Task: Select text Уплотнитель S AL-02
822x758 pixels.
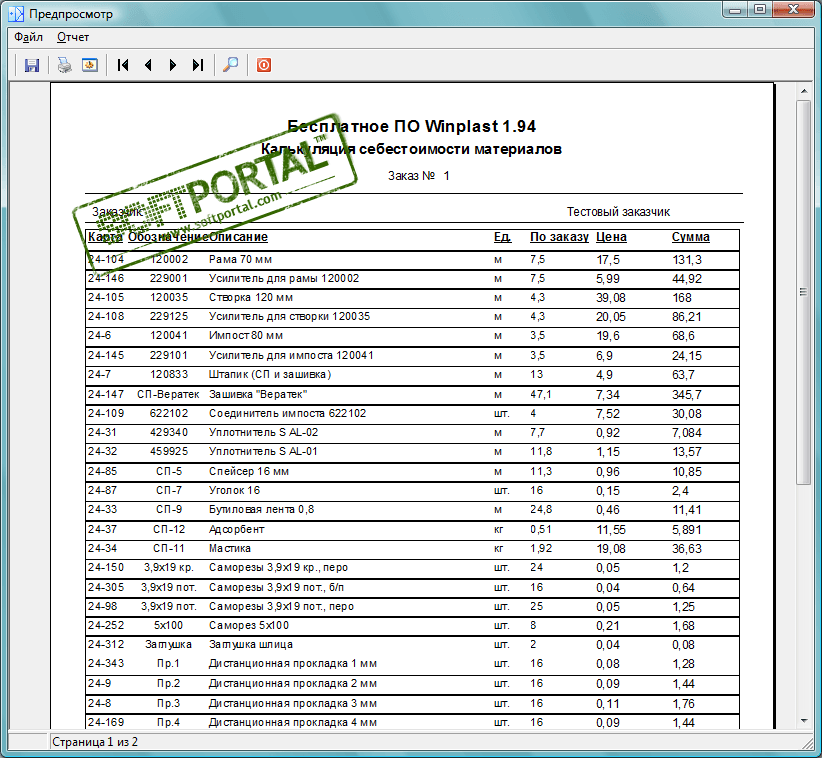Action: (x=263, y=432)
